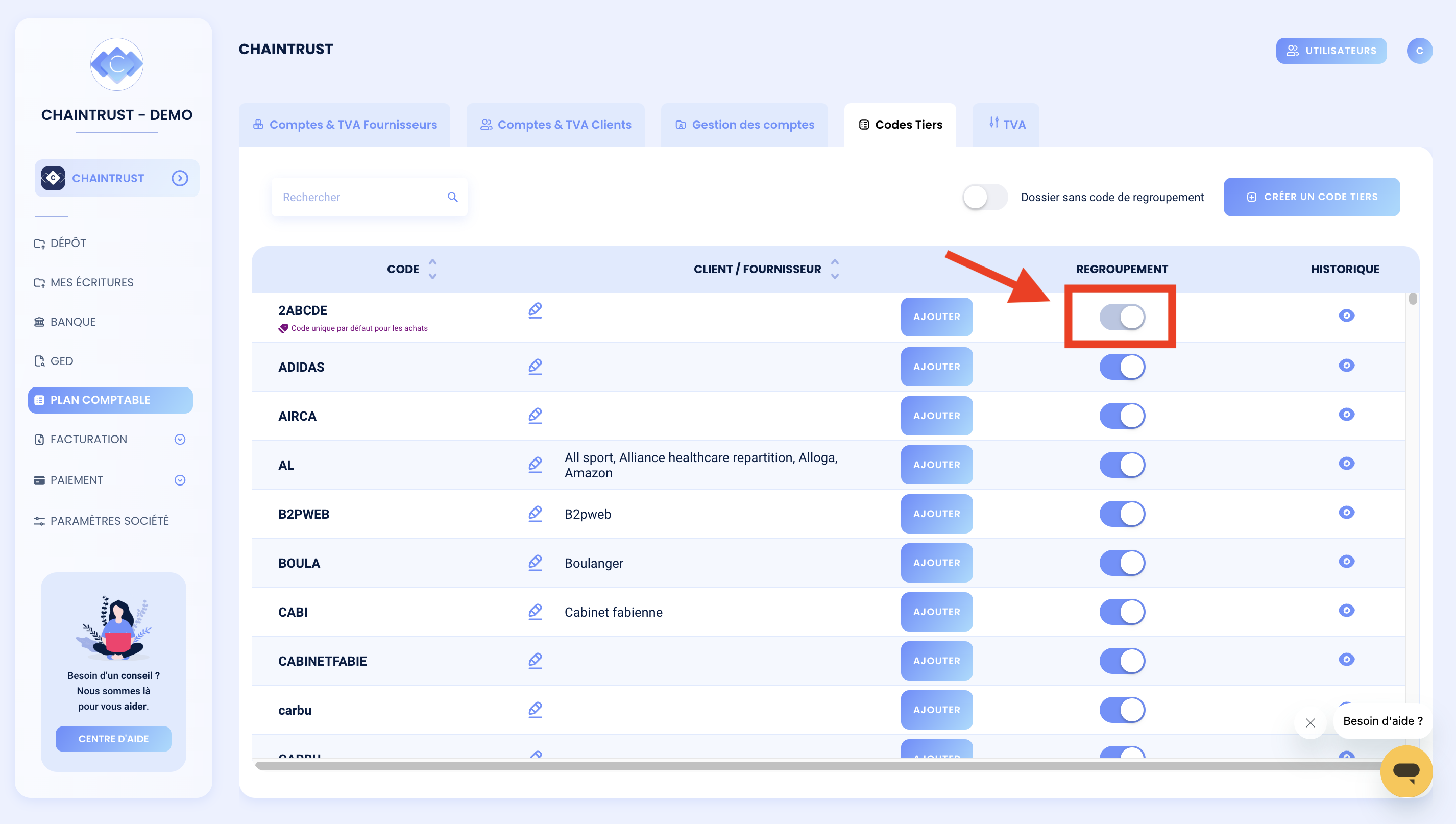1456x824 pixels.
Task: Go to BANQUE in the sidebar
Action: 65,322
